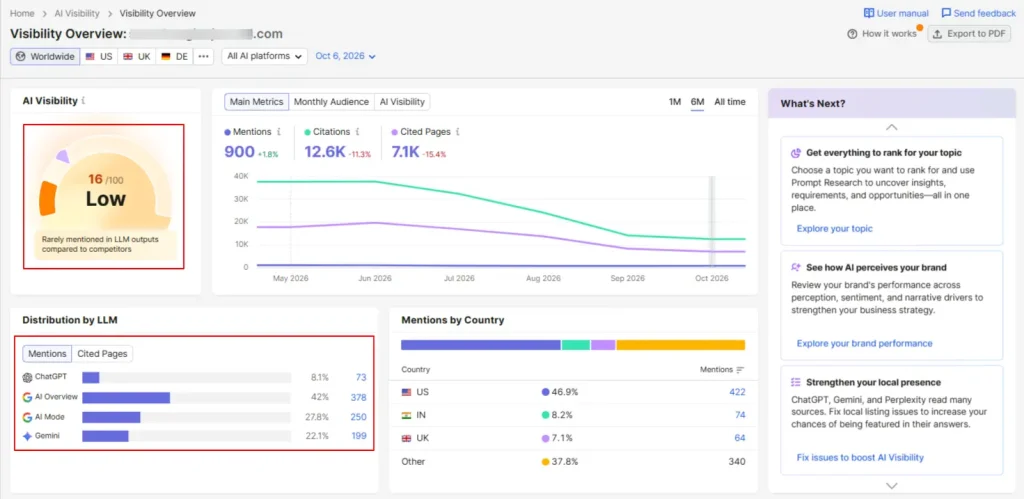Click the AI Overview progress bar

point(186,397)
